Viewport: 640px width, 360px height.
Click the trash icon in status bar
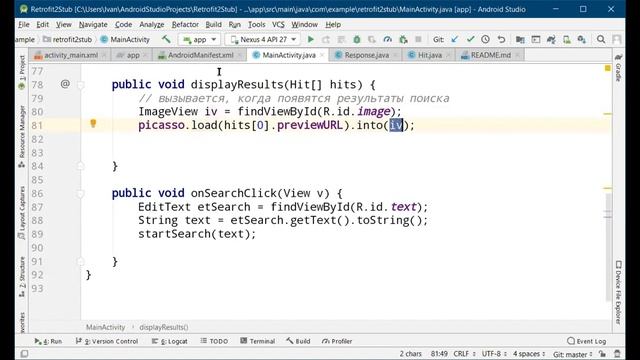pos(617,354)
